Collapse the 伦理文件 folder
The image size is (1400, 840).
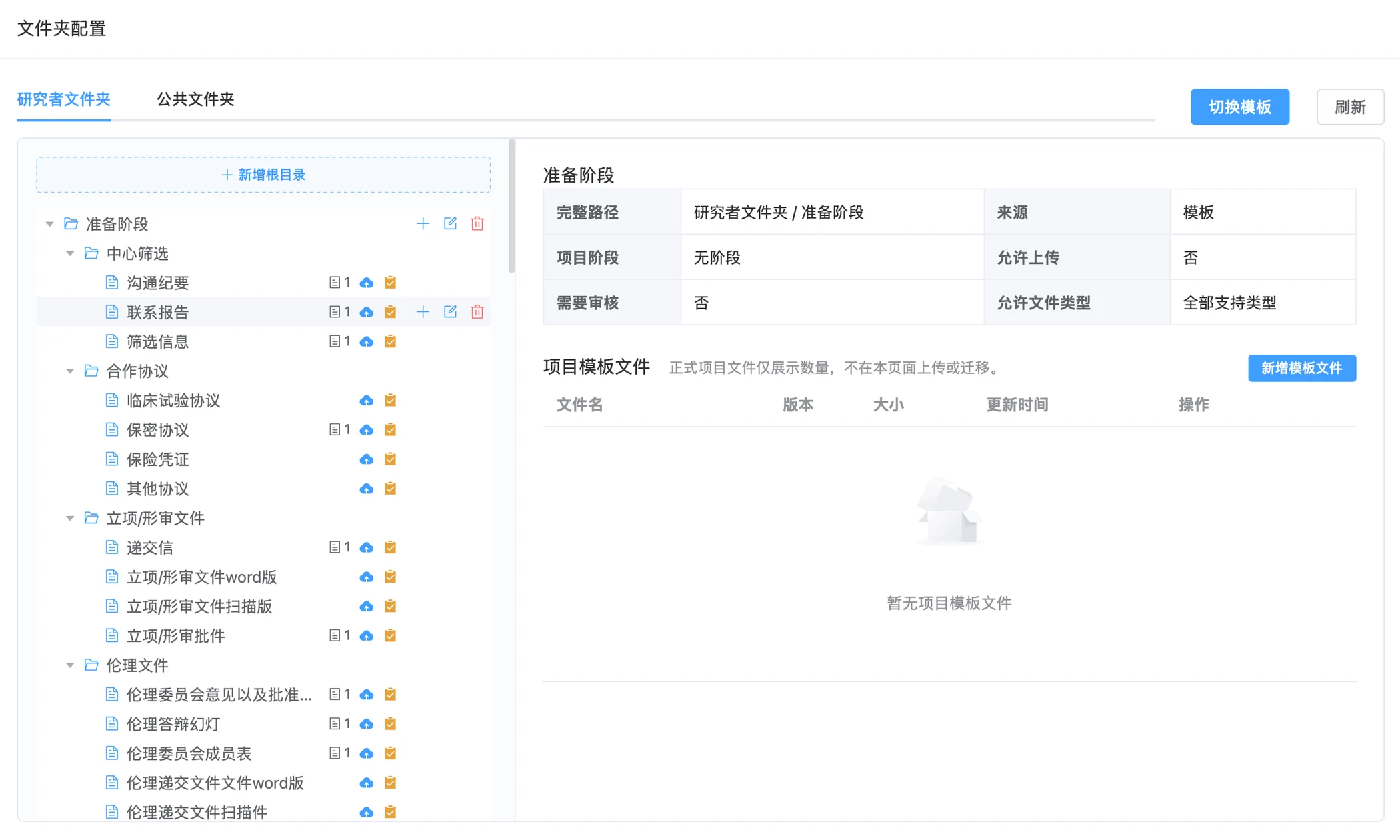click(x=70, y=665)
